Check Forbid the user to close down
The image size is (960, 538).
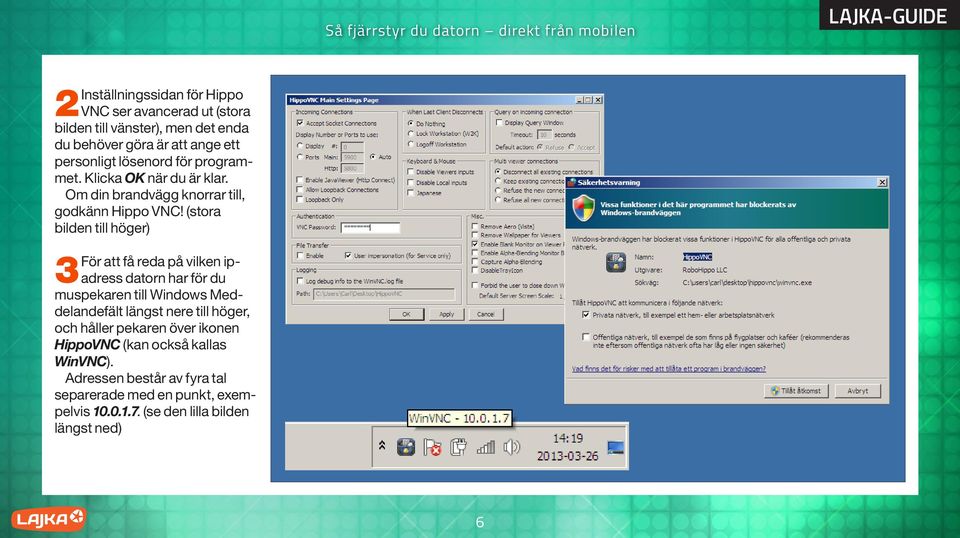click(x=474, y=285)
